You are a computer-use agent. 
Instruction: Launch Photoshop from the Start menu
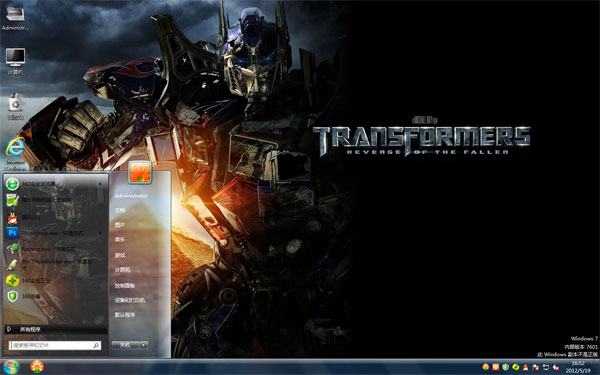(54, 233)
